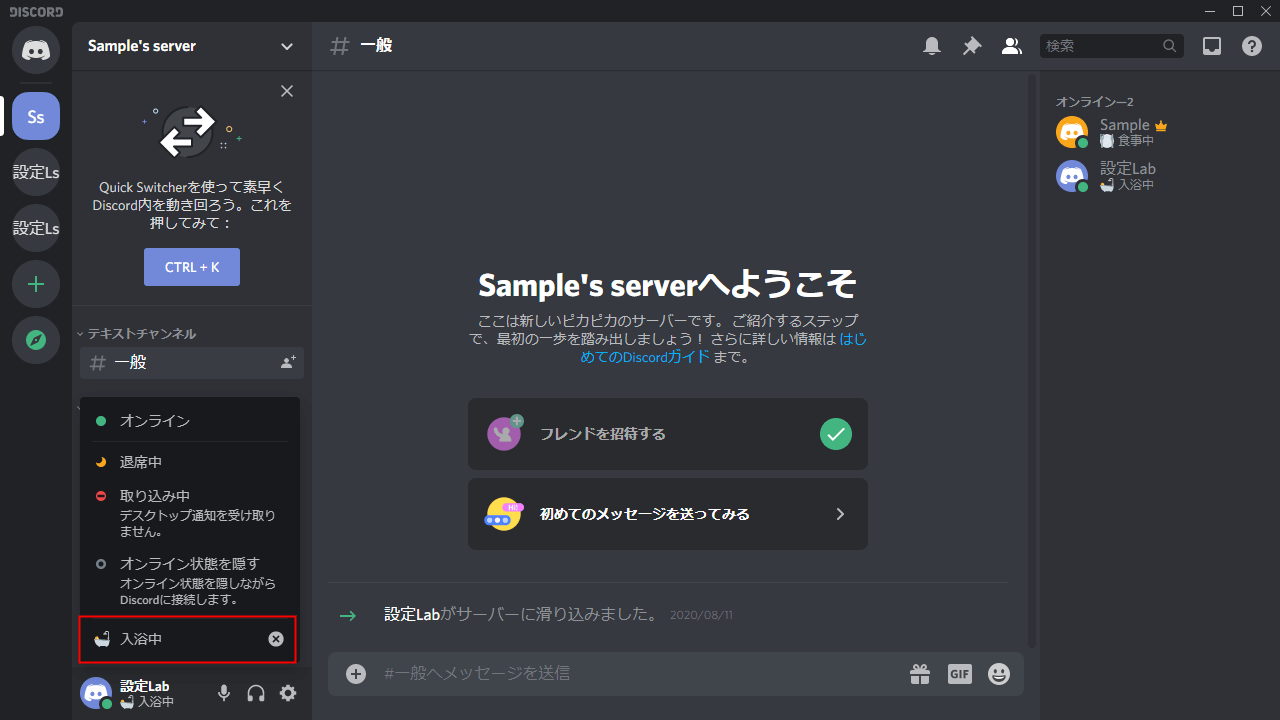Click the 一般 channel title in header
This screenshot has height=720, width=1280.
(376, 46)
